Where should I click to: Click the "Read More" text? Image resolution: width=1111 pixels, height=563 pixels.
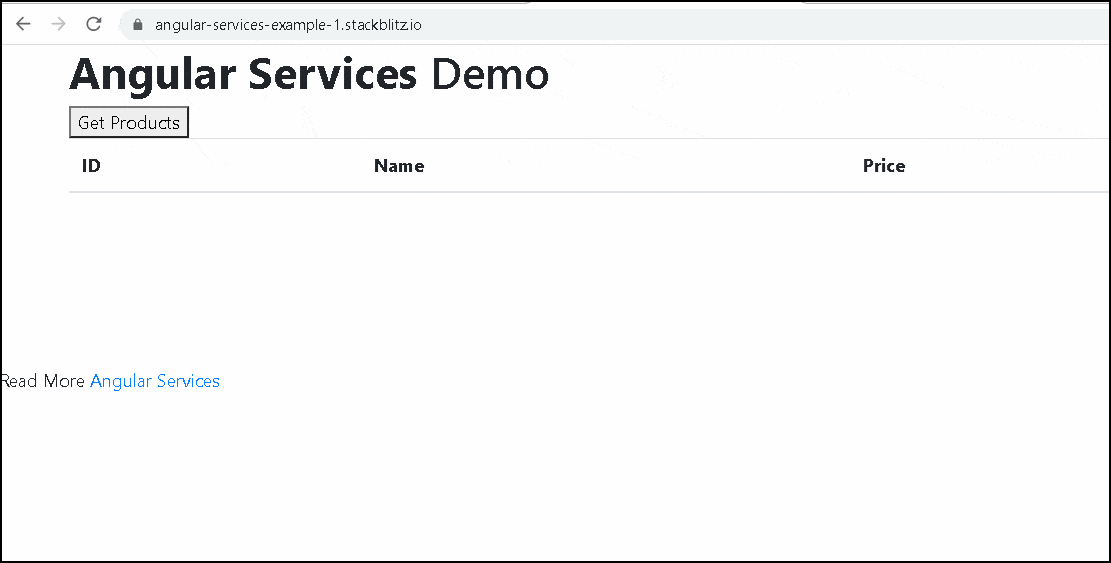44,381
